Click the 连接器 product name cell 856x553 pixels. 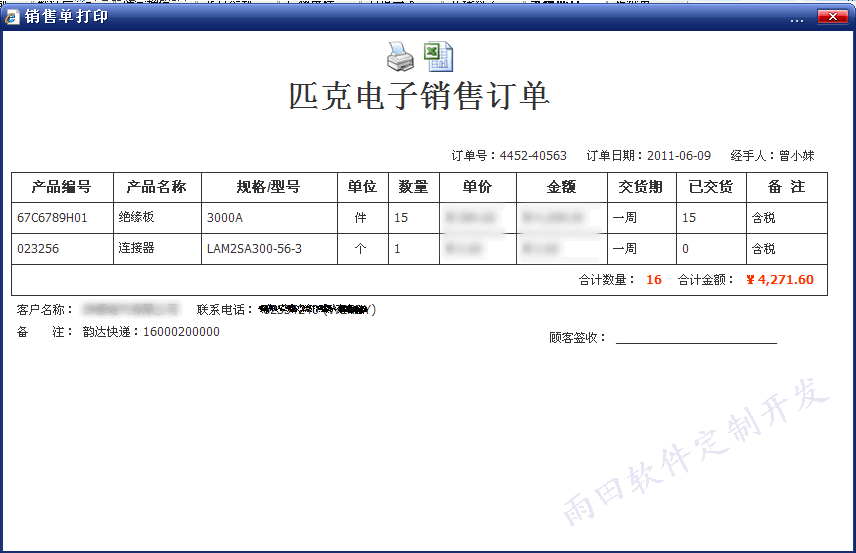pyautogui.click(x=137, y=249)
